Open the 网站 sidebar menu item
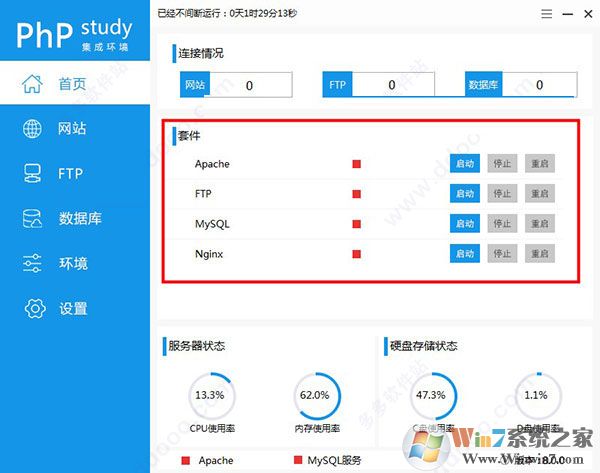600x473 pixels. (x=75, y=129)
